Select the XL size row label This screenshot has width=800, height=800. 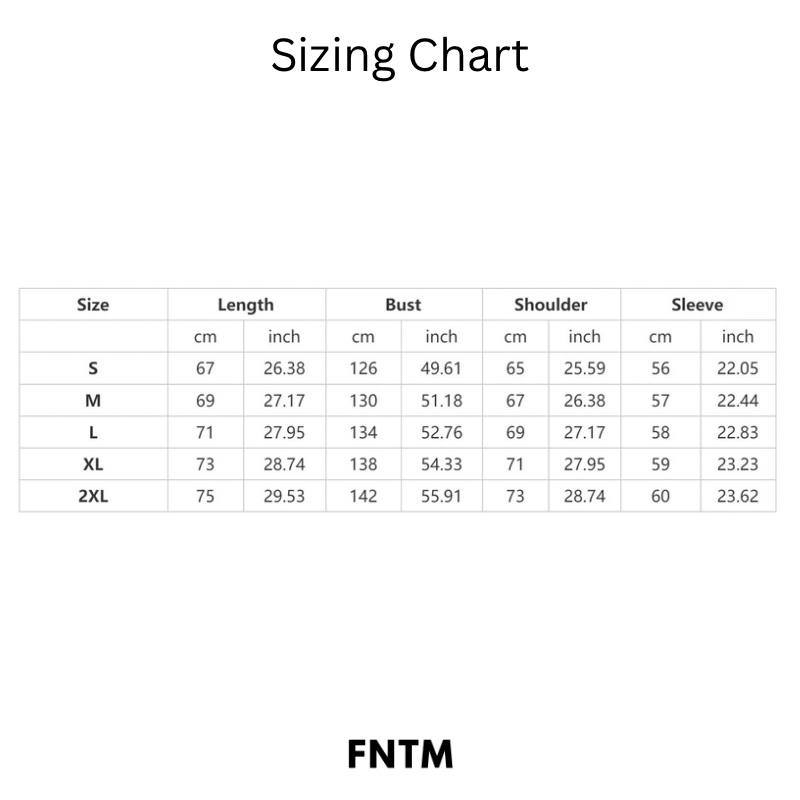(x=93, y=464)
